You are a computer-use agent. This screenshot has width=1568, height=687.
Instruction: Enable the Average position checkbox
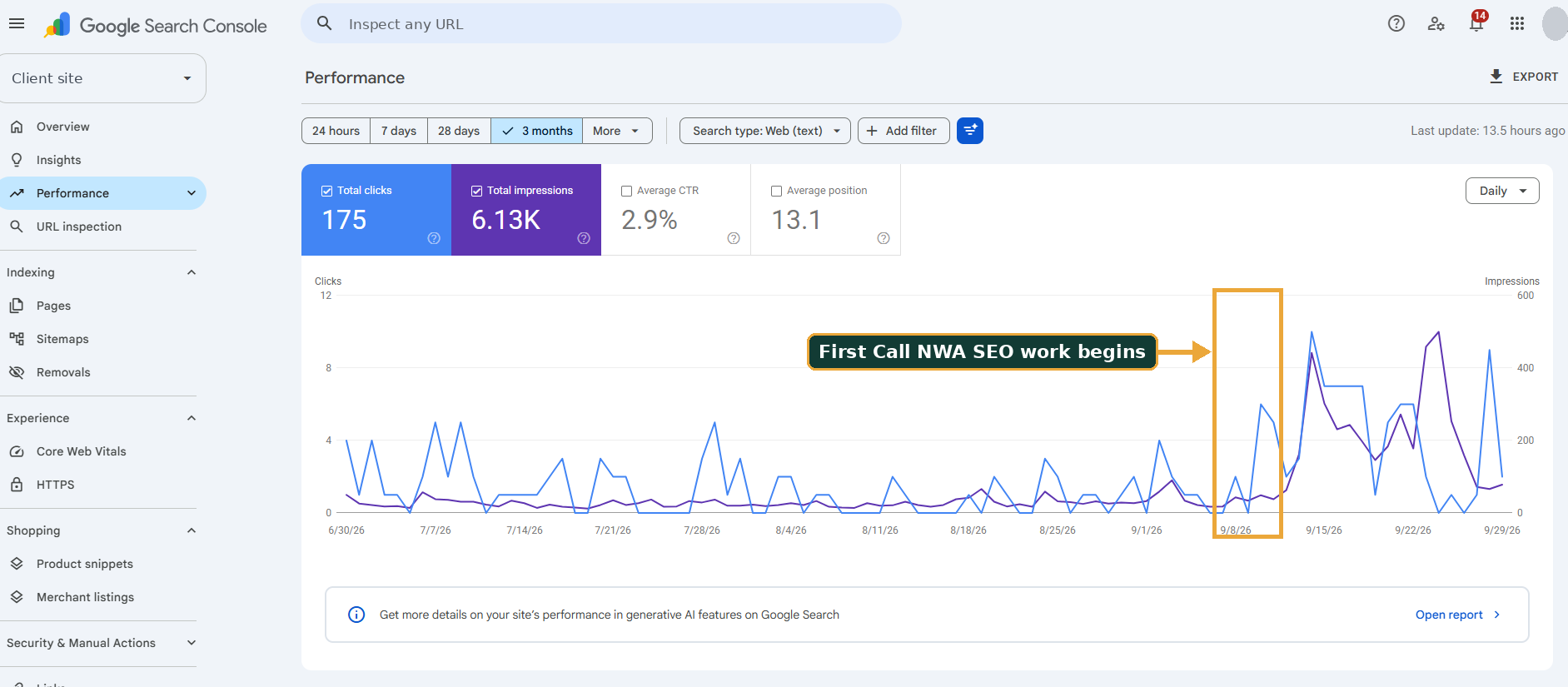click(x=777, y=191)
